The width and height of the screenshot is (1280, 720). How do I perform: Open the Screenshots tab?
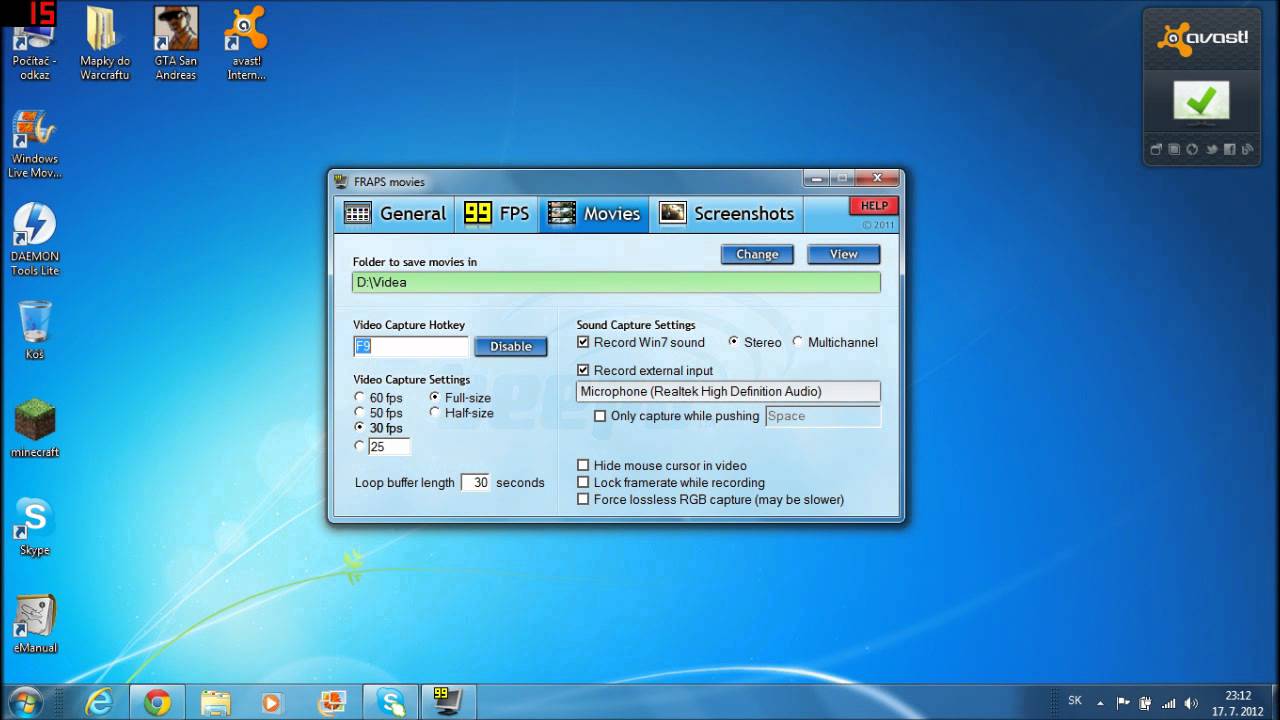(x=727, y=213)
